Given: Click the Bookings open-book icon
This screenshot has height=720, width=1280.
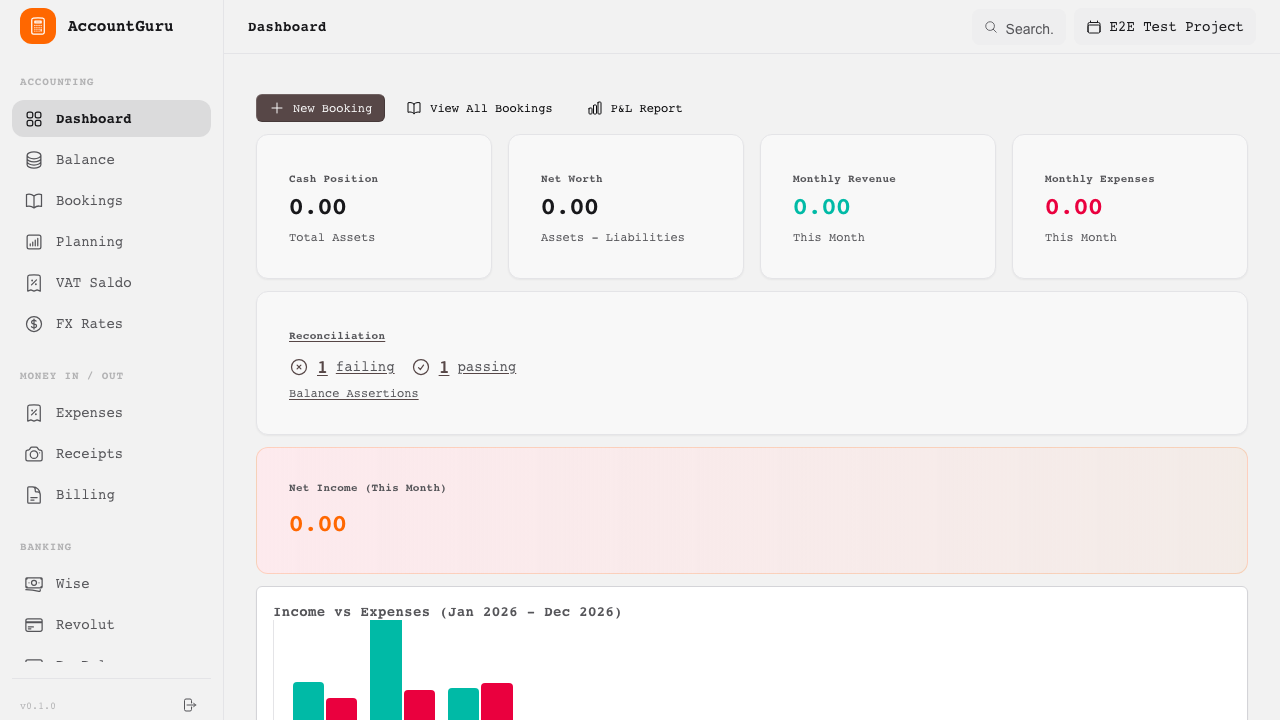Looking at the screenshot, I should [33, 200].
